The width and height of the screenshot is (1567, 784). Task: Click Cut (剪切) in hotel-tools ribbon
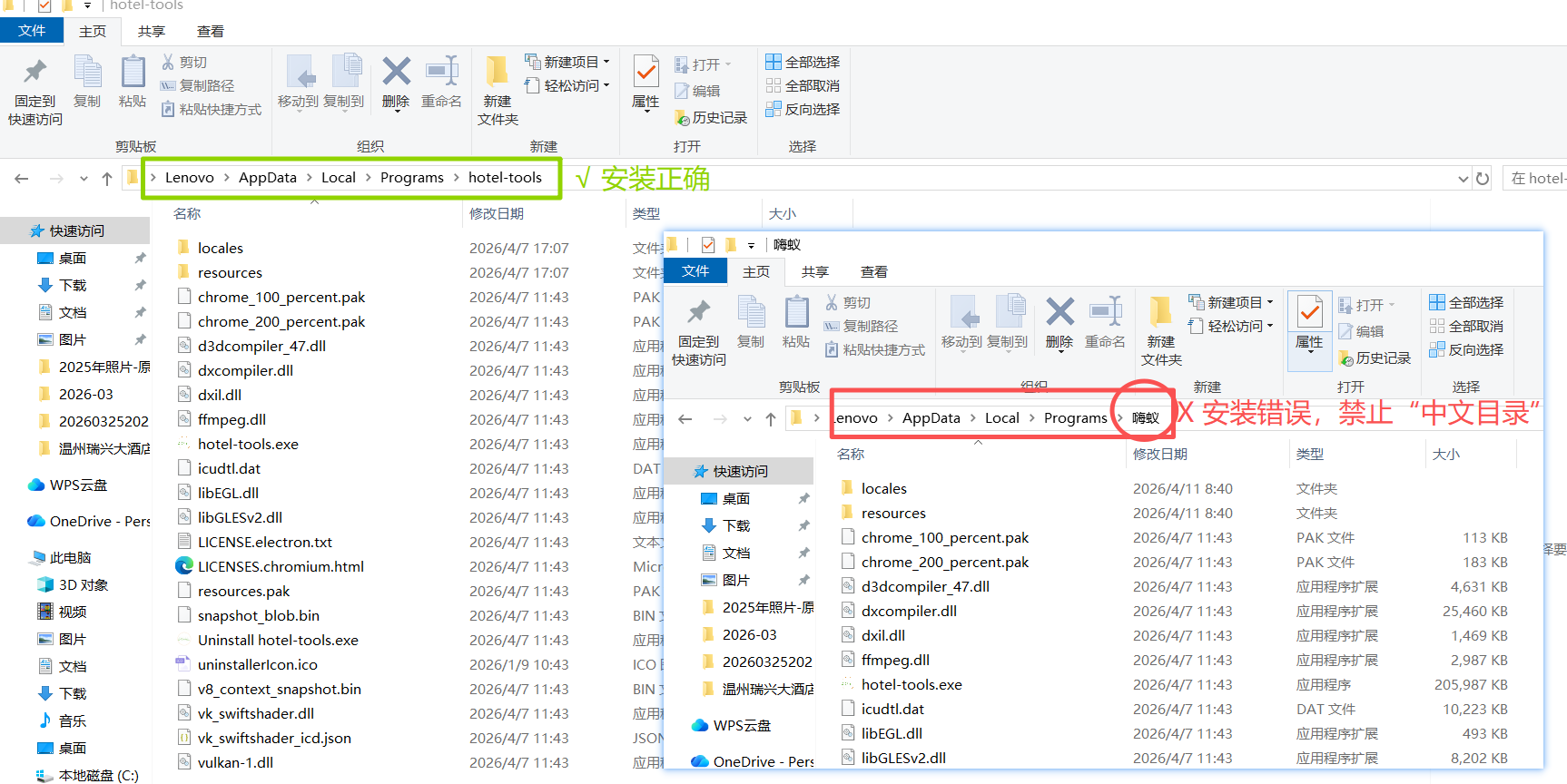click(x=184, y=62)
